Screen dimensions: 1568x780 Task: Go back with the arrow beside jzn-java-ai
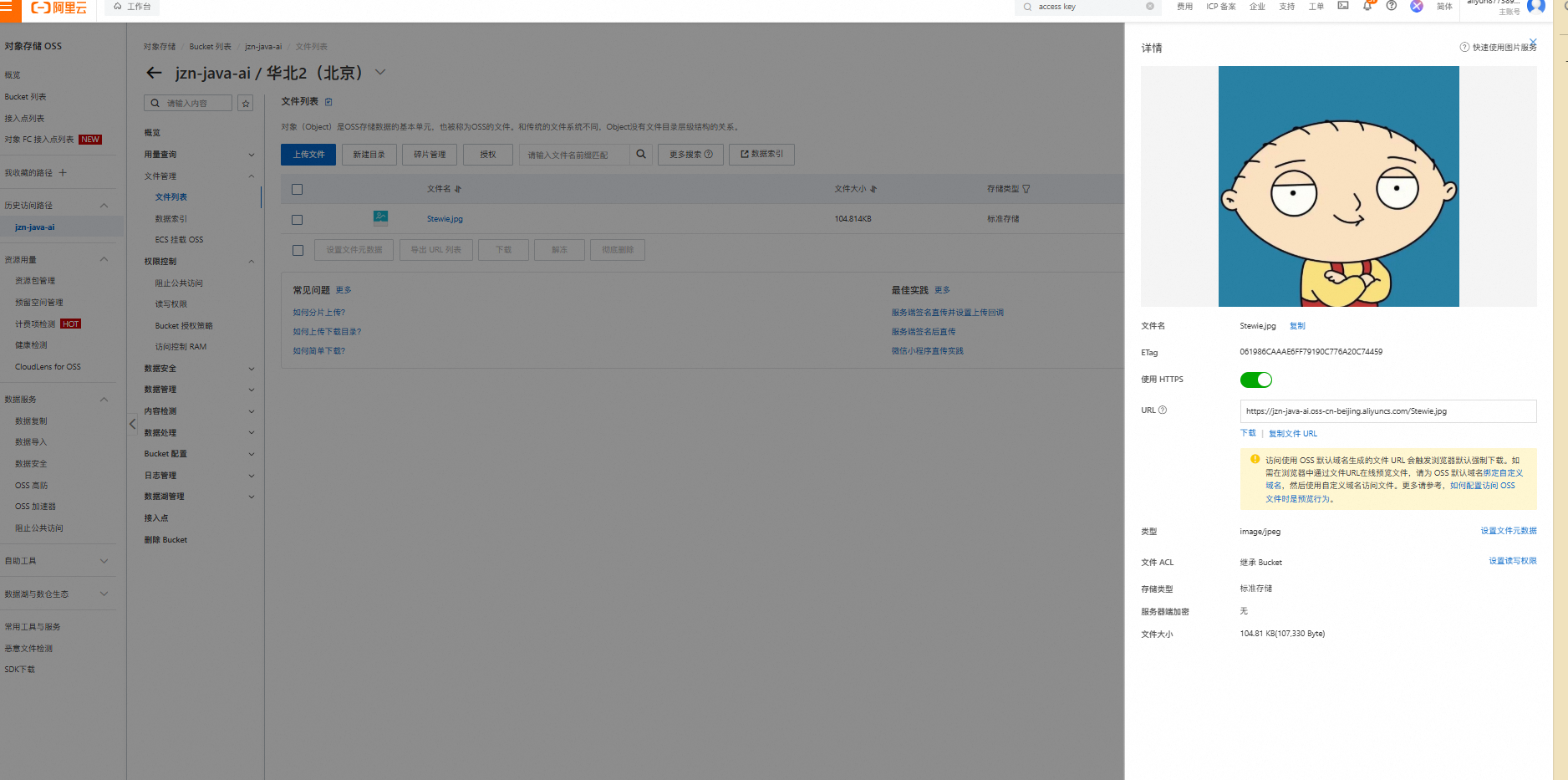(154, 73)
